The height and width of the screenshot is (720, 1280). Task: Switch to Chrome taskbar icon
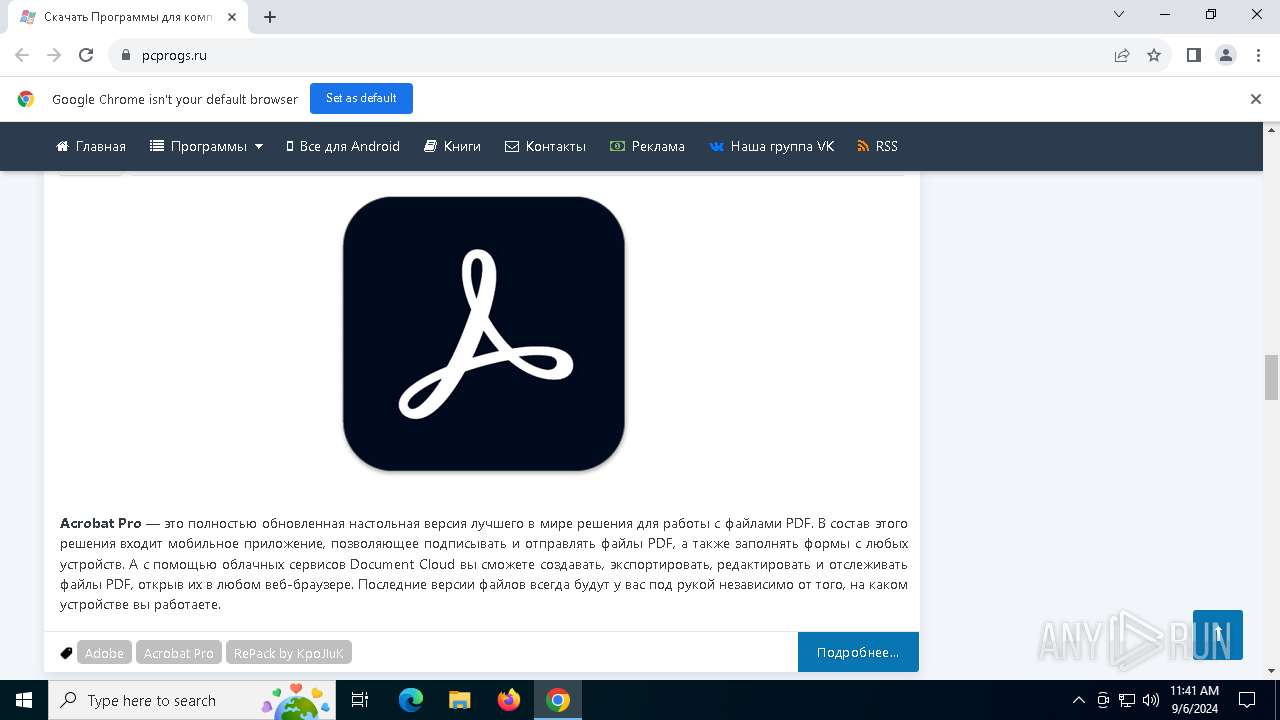pyautogui.click(x=558, y=700)
